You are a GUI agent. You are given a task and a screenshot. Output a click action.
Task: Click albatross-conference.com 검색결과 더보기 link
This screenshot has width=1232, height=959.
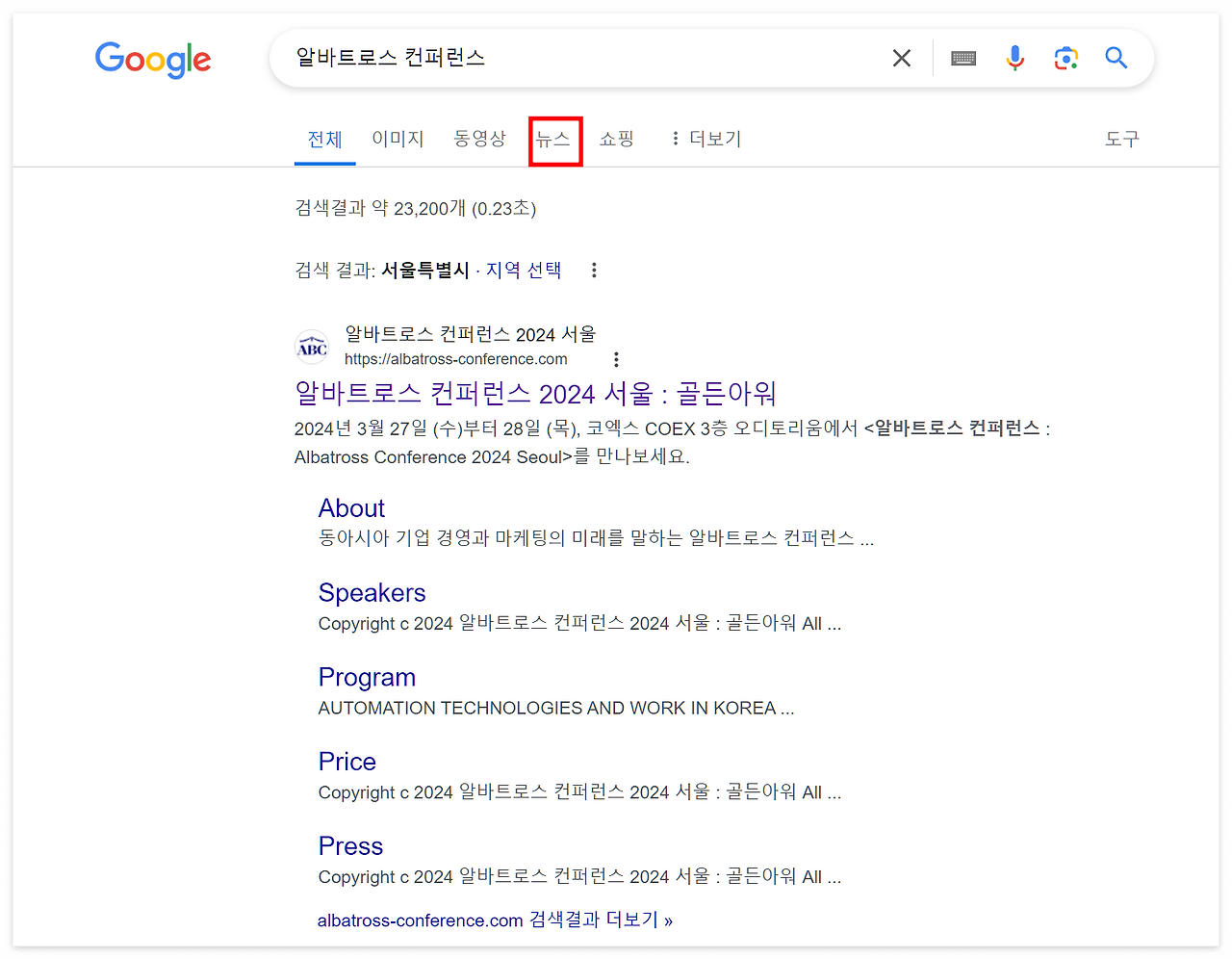495,920
